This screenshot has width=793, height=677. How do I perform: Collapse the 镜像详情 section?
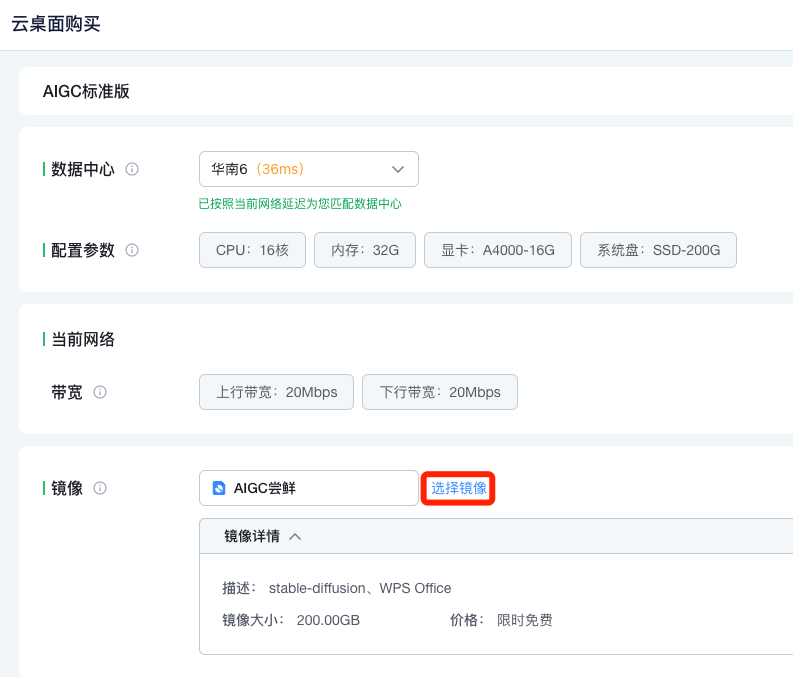tap(295, 536)
